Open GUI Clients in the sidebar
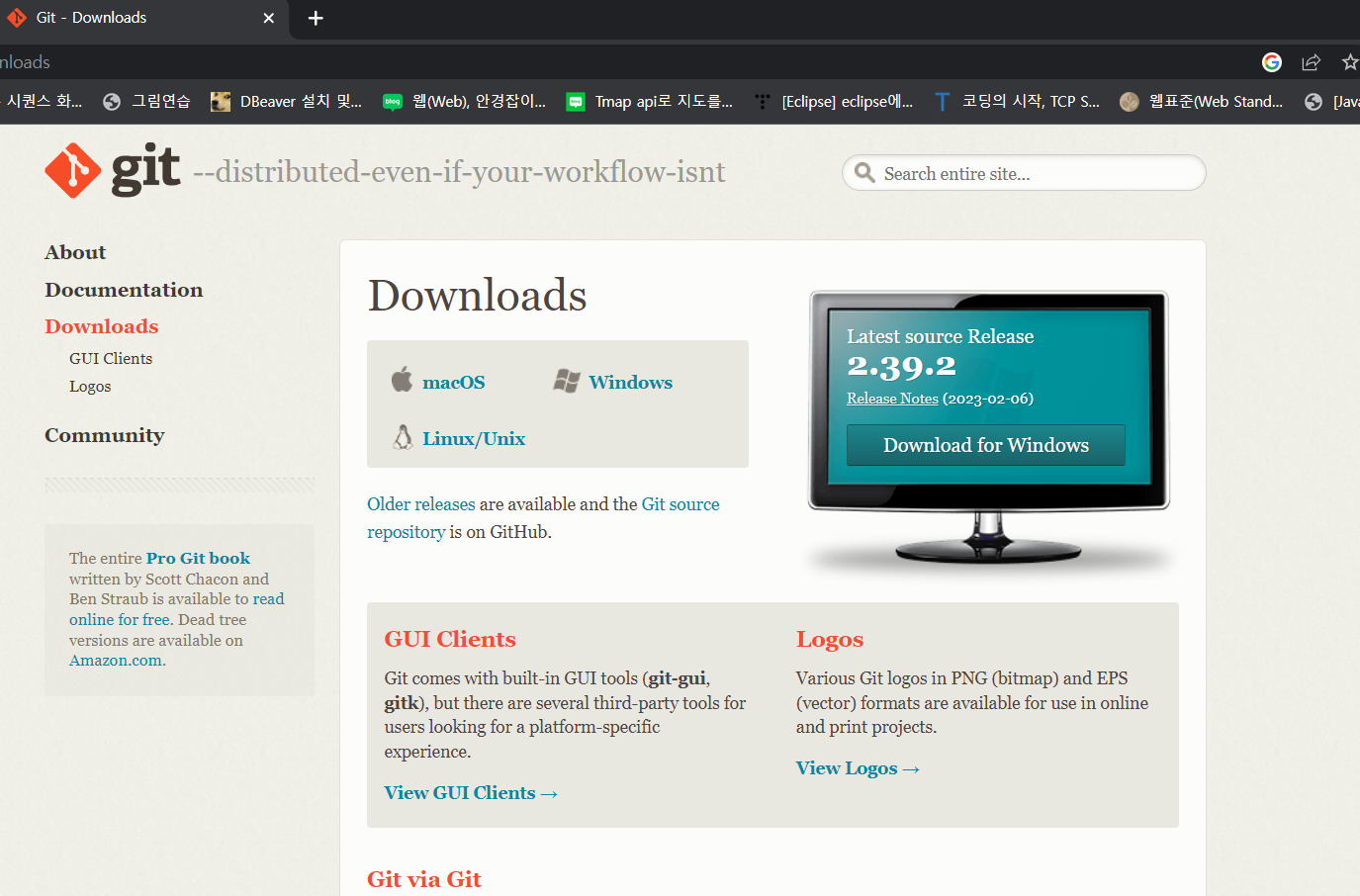This screenshot has height=896, width=1360. [111, 358]
